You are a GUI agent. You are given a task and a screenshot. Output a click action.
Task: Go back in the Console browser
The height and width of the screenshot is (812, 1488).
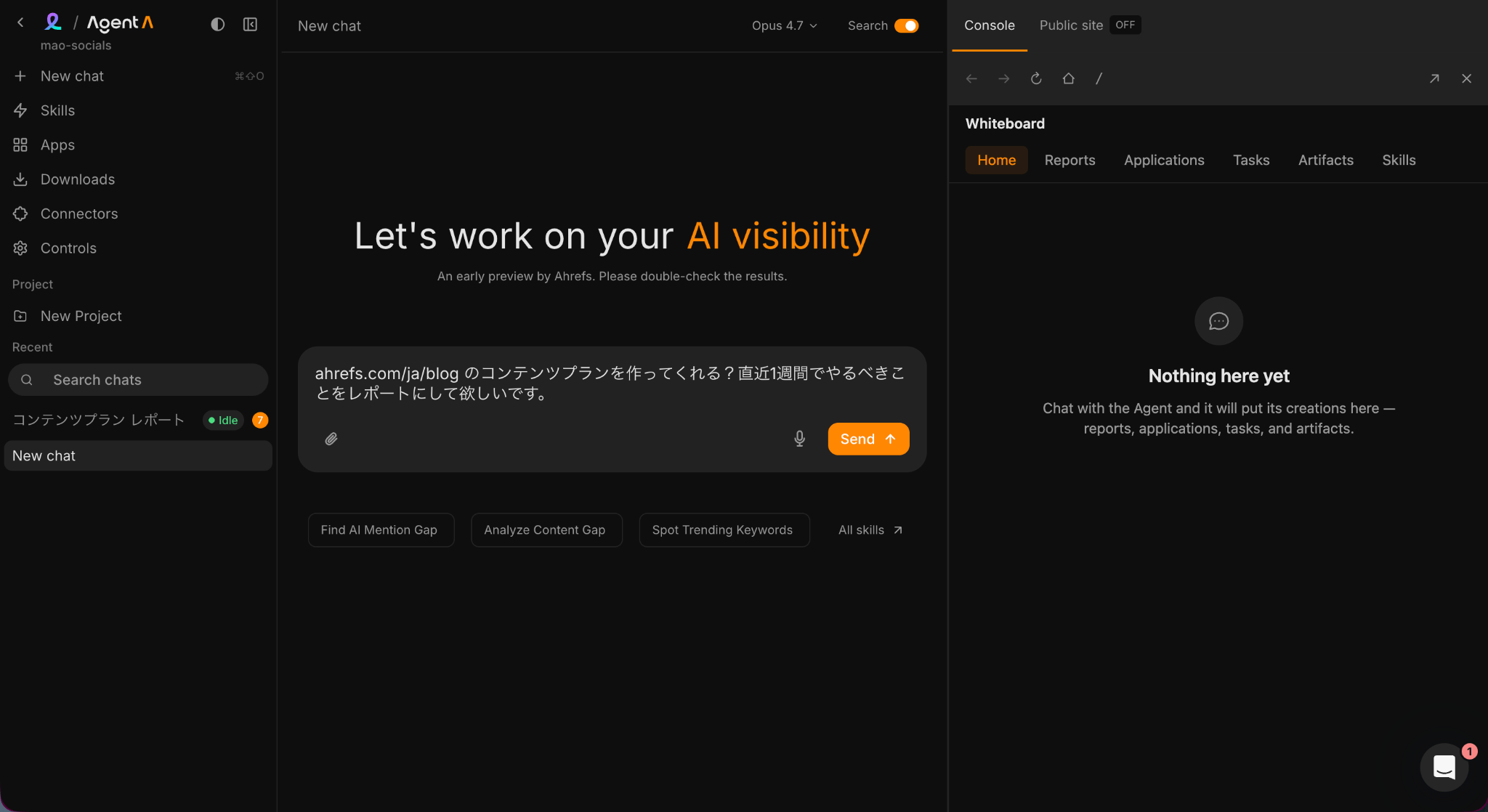[x=971, y=78]
